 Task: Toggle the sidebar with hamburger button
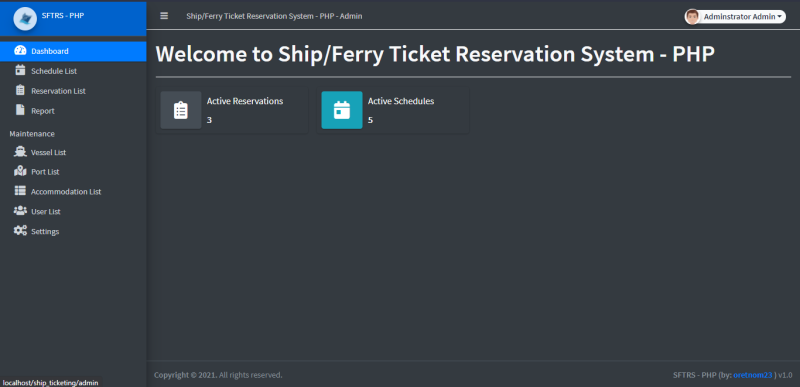164,16
